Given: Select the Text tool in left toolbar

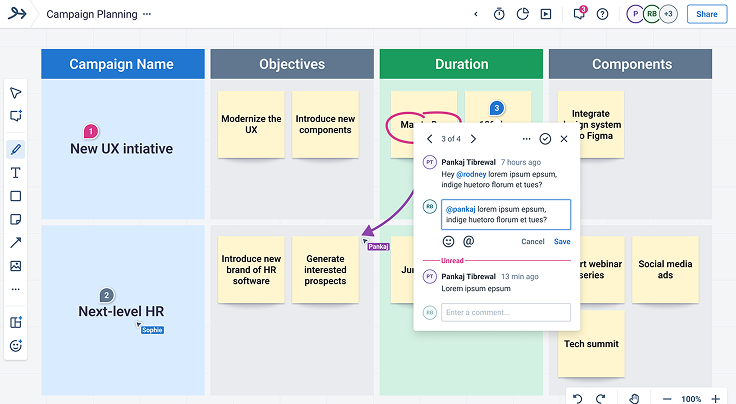Looking at the screenshot, I should click(x=15, y=173).
